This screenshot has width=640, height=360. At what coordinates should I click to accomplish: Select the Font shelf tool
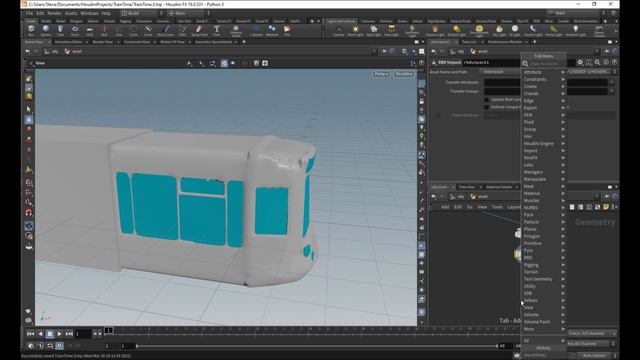coord(216,31)
